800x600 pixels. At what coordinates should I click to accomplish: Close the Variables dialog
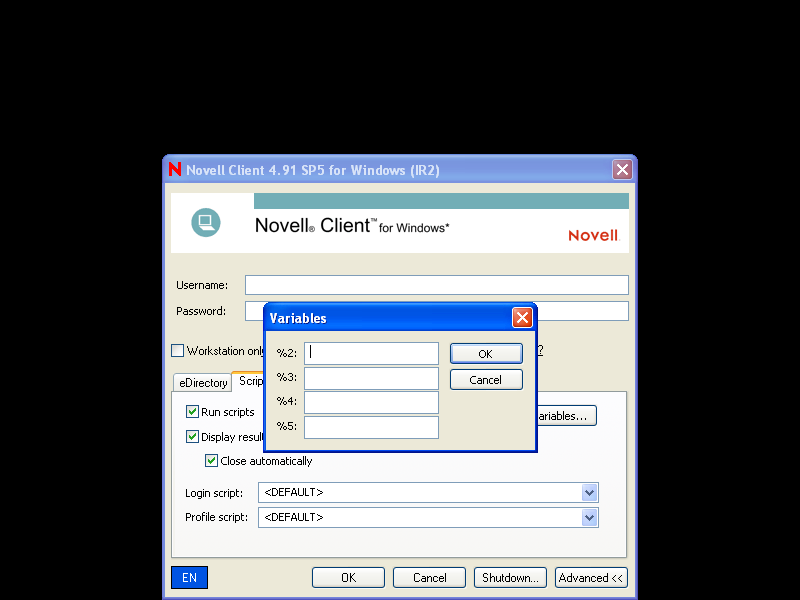(522, 318)
